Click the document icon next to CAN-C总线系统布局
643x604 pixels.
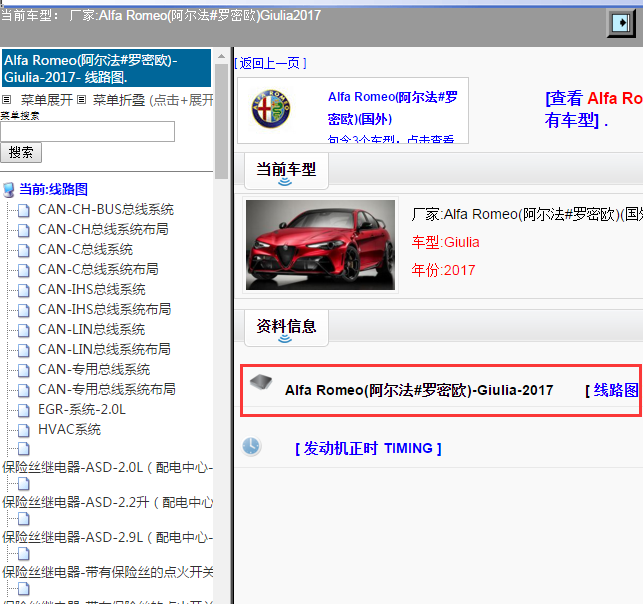tap(24, 270)
